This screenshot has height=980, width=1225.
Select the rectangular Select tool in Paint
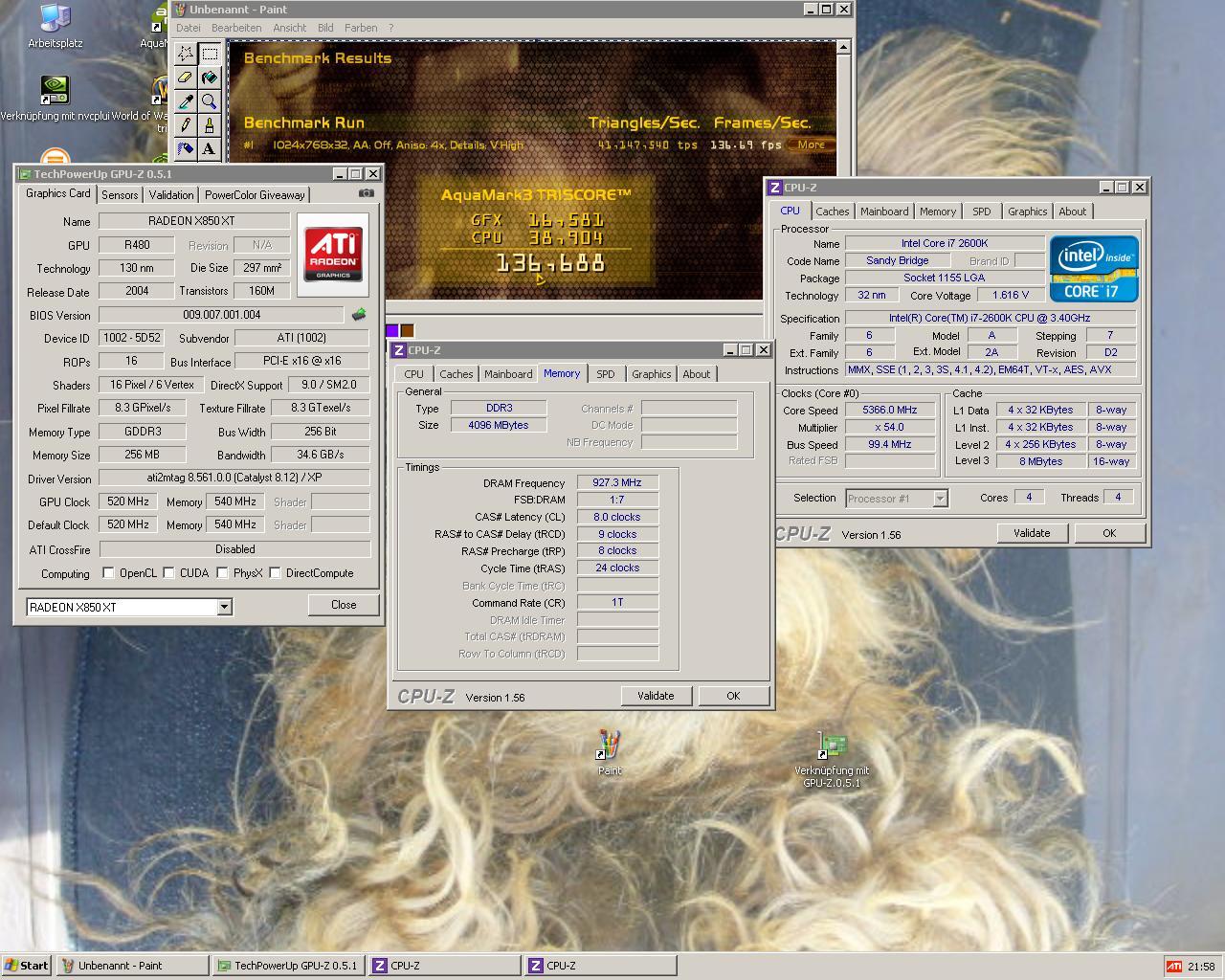tap(210, 54)
